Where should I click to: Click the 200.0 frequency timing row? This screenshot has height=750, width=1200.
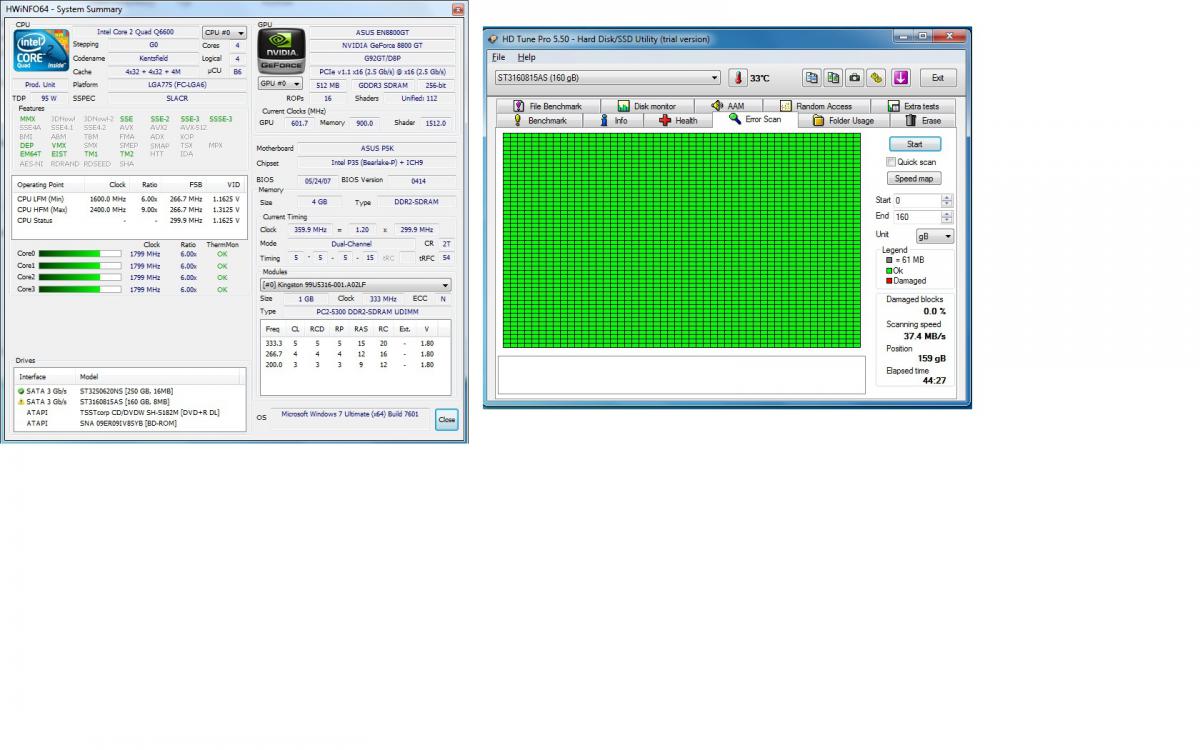(355, 365)
